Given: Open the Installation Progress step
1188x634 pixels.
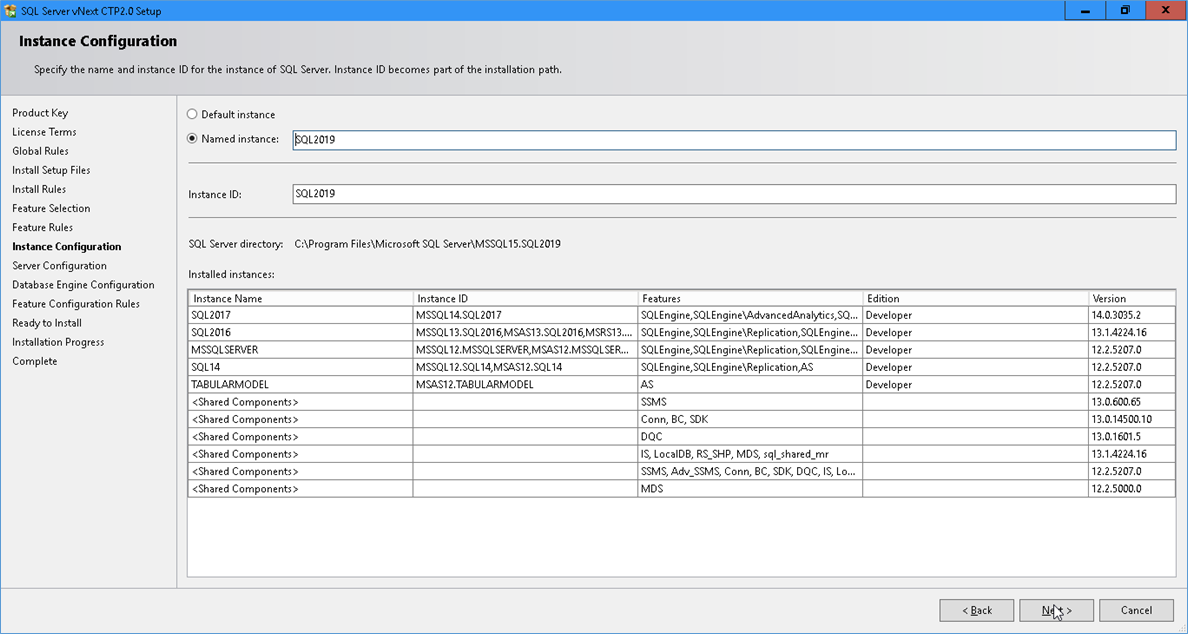Looking at the screenshot, I should [x=58, y=342].
